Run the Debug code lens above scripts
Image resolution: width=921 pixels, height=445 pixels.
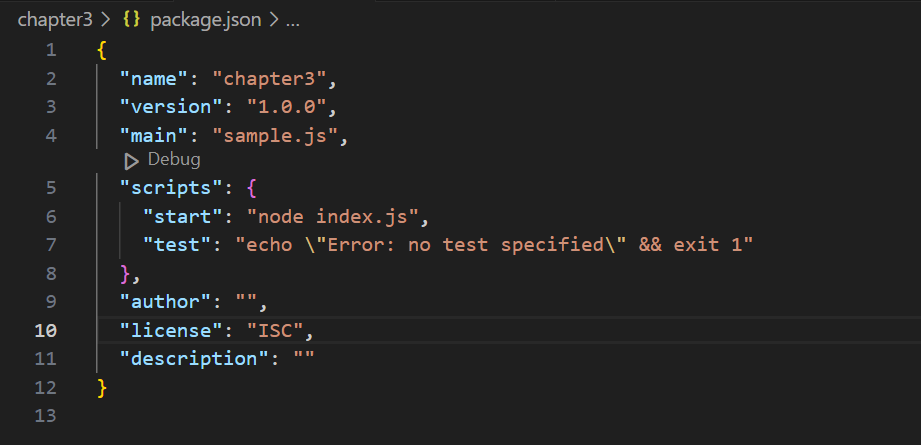pos(174,159)
